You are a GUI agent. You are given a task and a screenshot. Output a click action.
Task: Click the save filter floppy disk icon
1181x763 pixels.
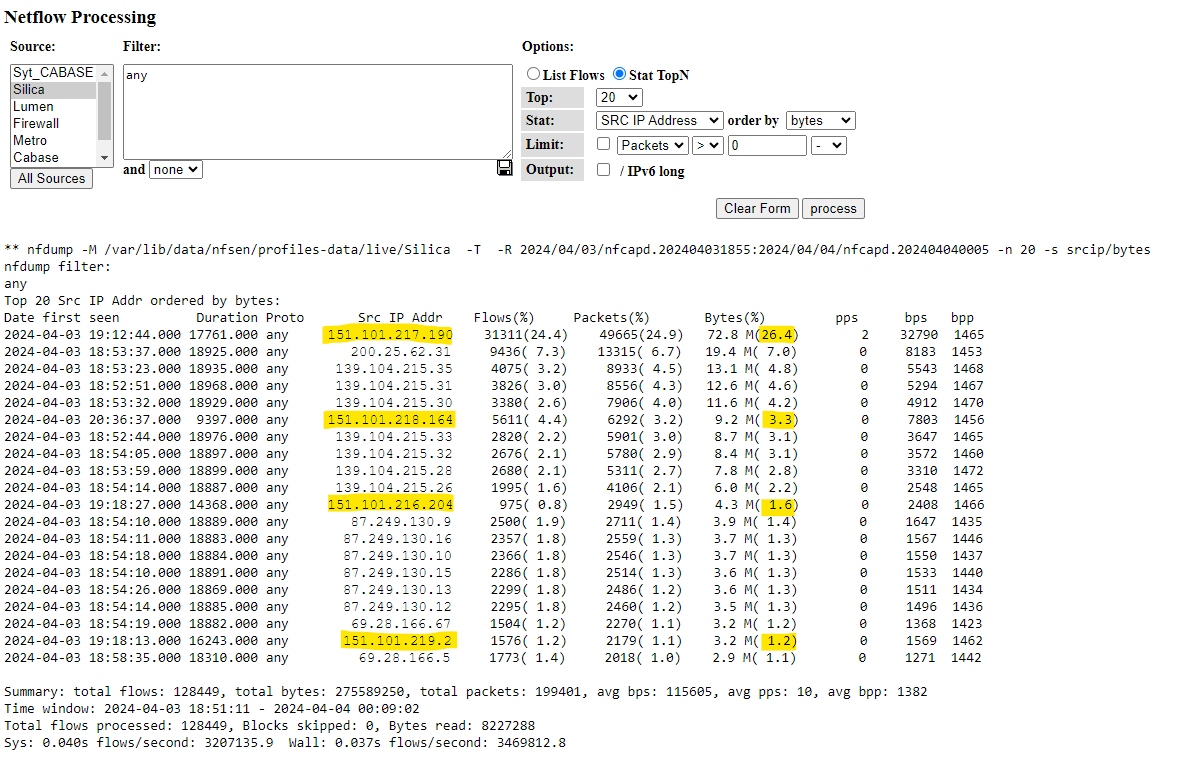(x=505, y=169)
